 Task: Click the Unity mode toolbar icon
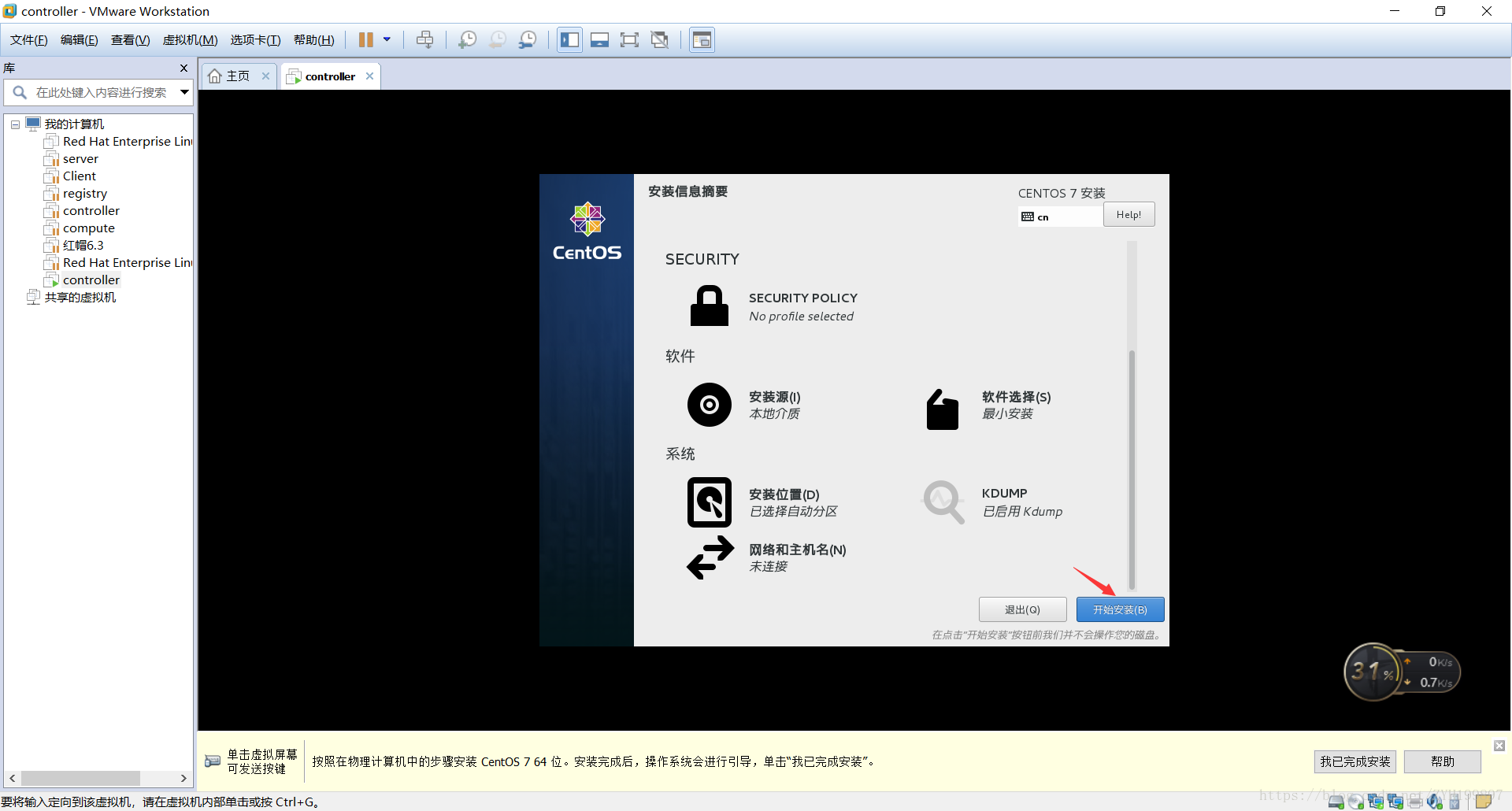[660, 40]
